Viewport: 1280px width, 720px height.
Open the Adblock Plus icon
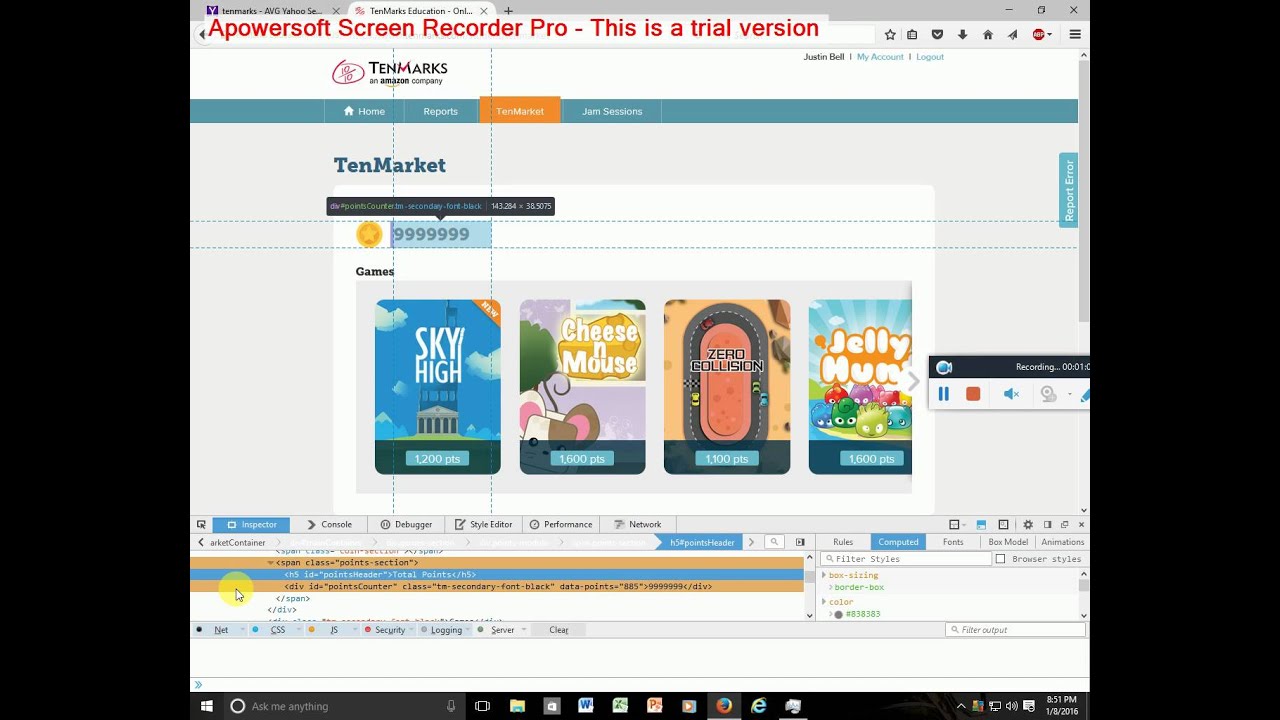1038,34
